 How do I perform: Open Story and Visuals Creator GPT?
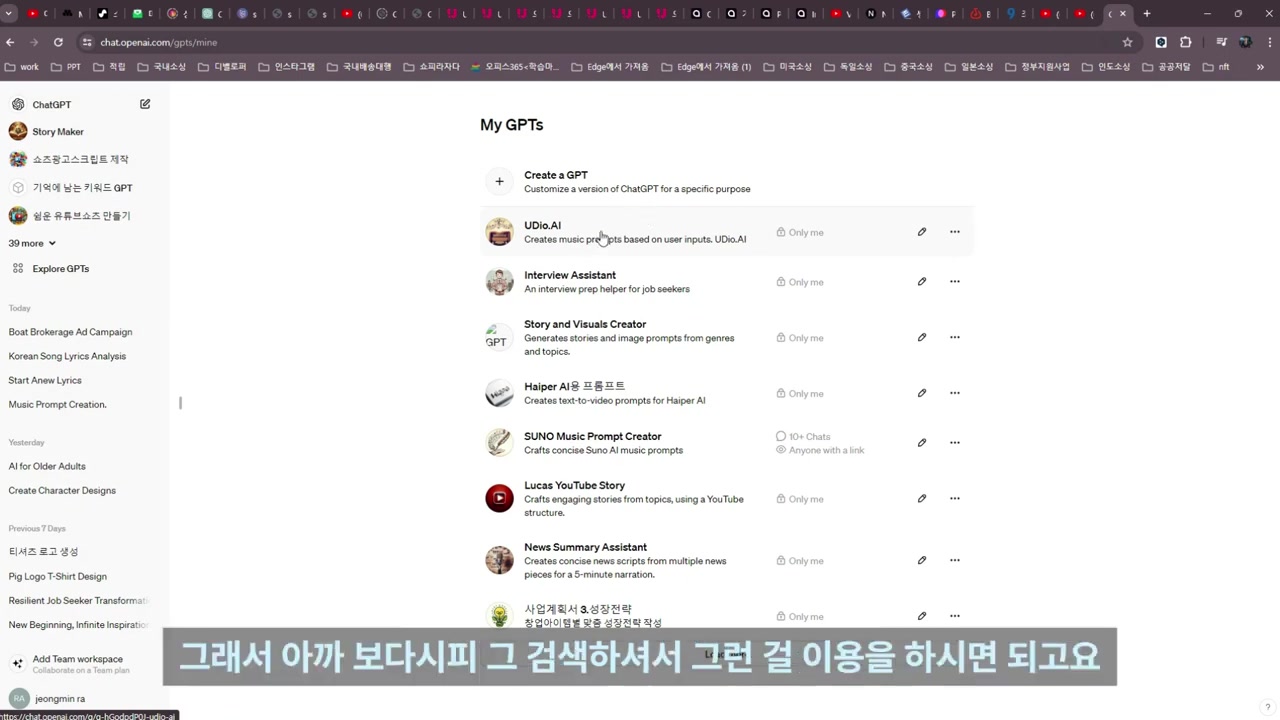coord(727,338)
